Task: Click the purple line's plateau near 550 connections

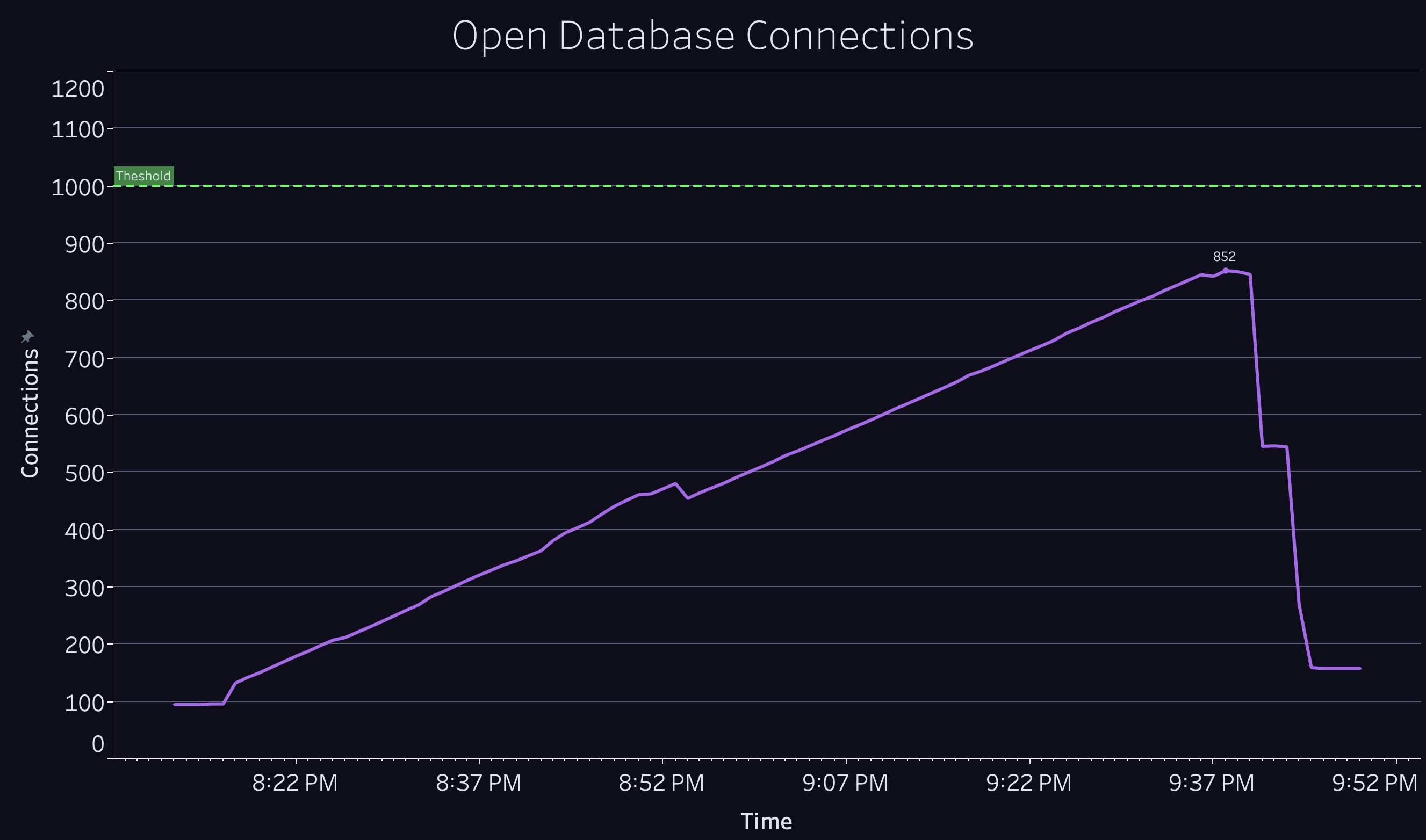Action: coord(1275,446)
